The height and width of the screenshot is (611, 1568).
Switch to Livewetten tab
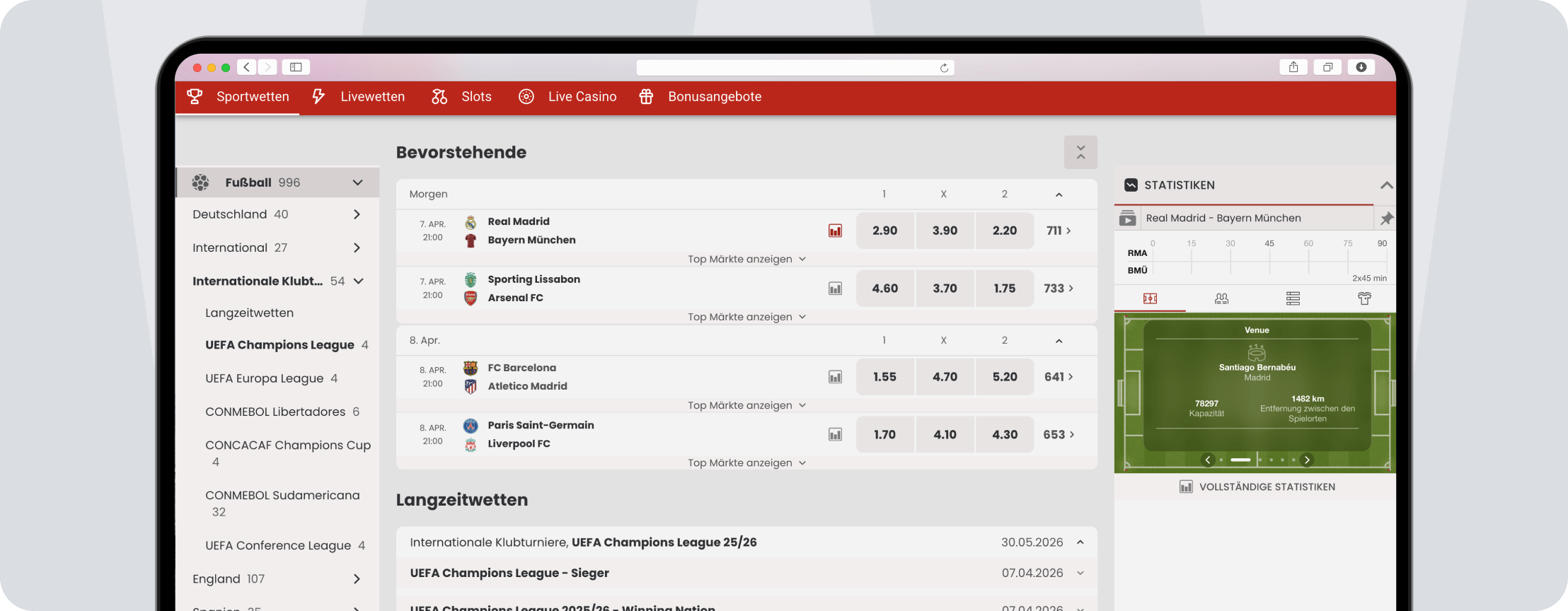pyautogui.click(x=359, y=97)
